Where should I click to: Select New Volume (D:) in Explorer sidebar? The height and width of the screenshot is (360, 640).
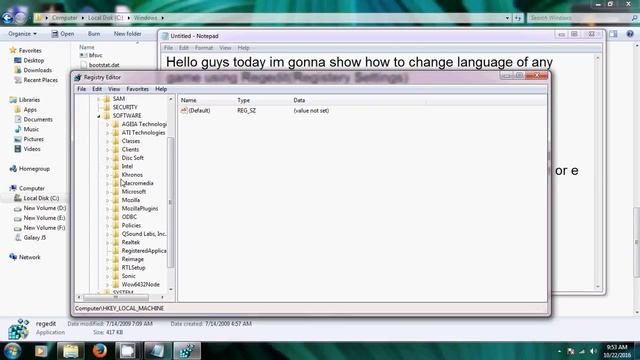pyautogui.click(x=44, y=208)
